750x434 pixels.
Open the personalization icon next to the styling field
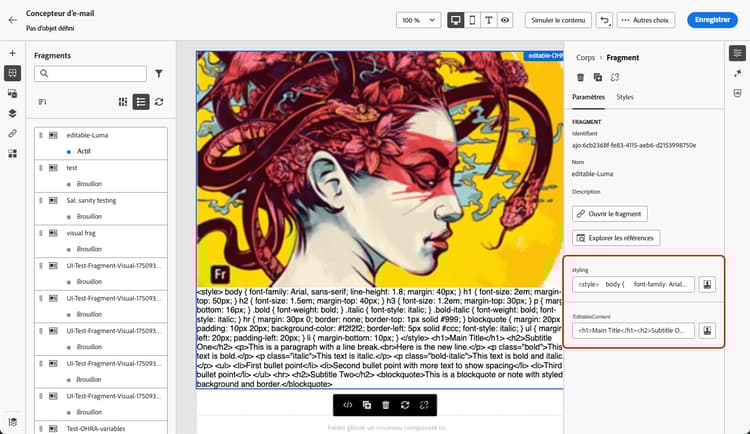707,284
